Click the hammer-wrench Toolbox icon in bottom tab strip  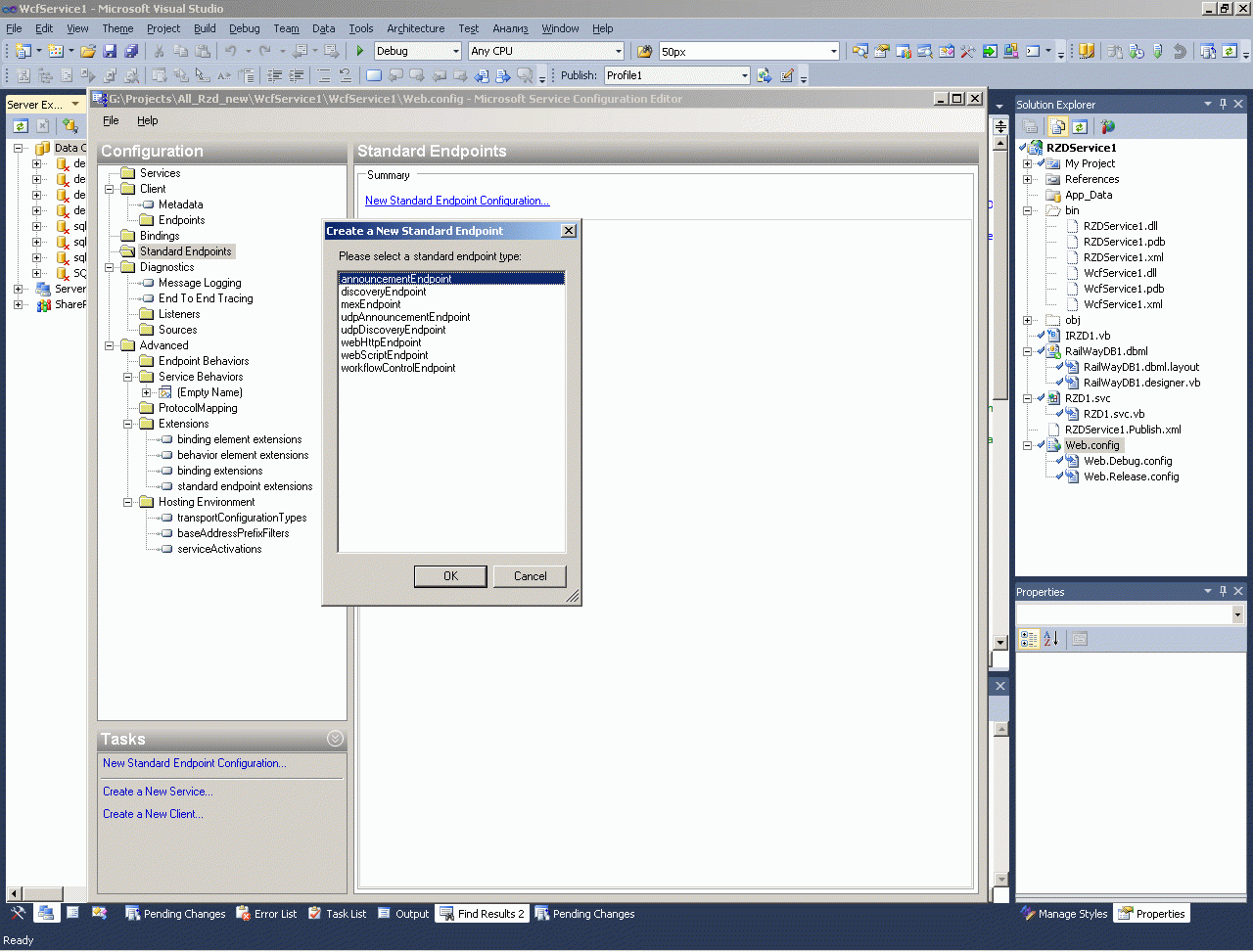(x=19, y=913)
